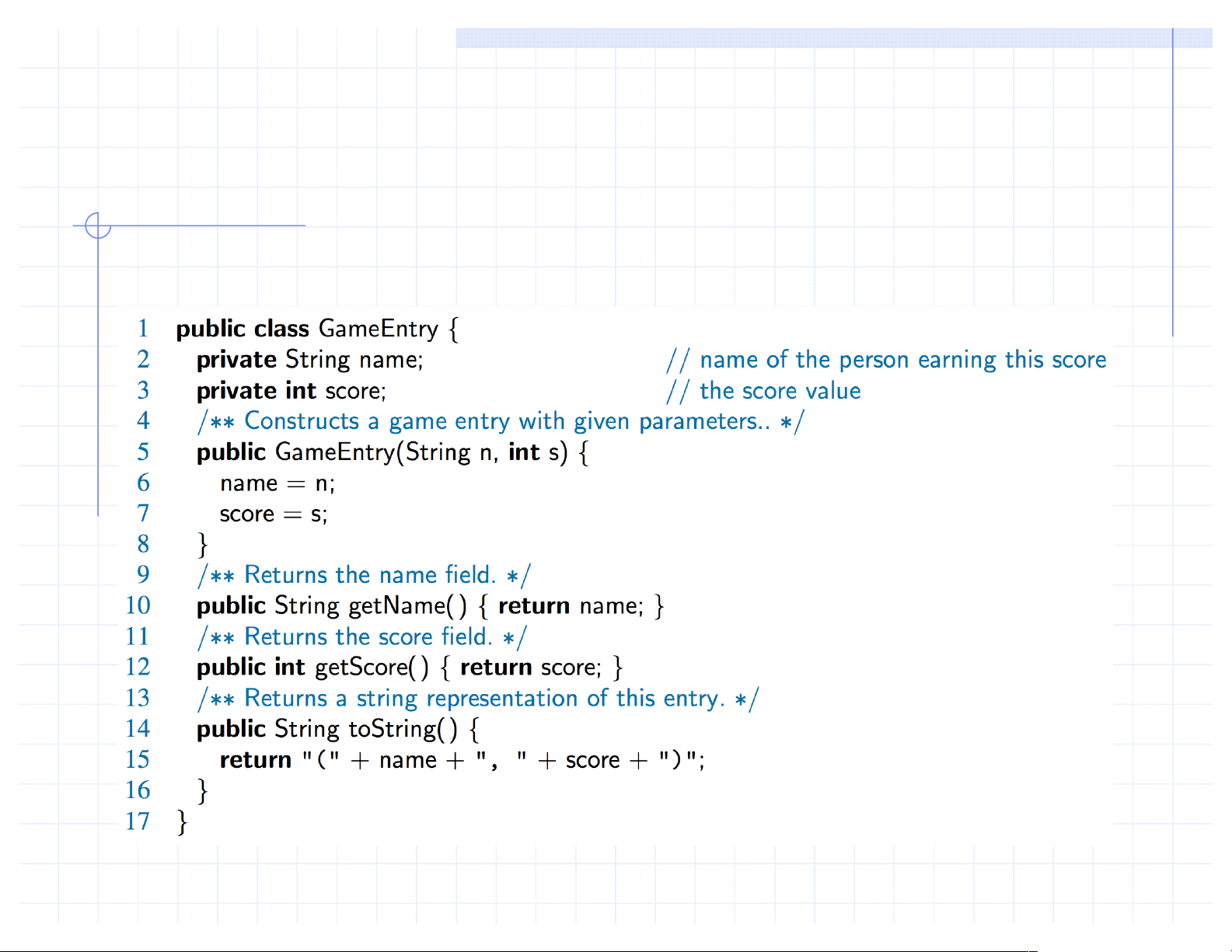
Task: Click line number 10 in the code listing
Action: 138,606
